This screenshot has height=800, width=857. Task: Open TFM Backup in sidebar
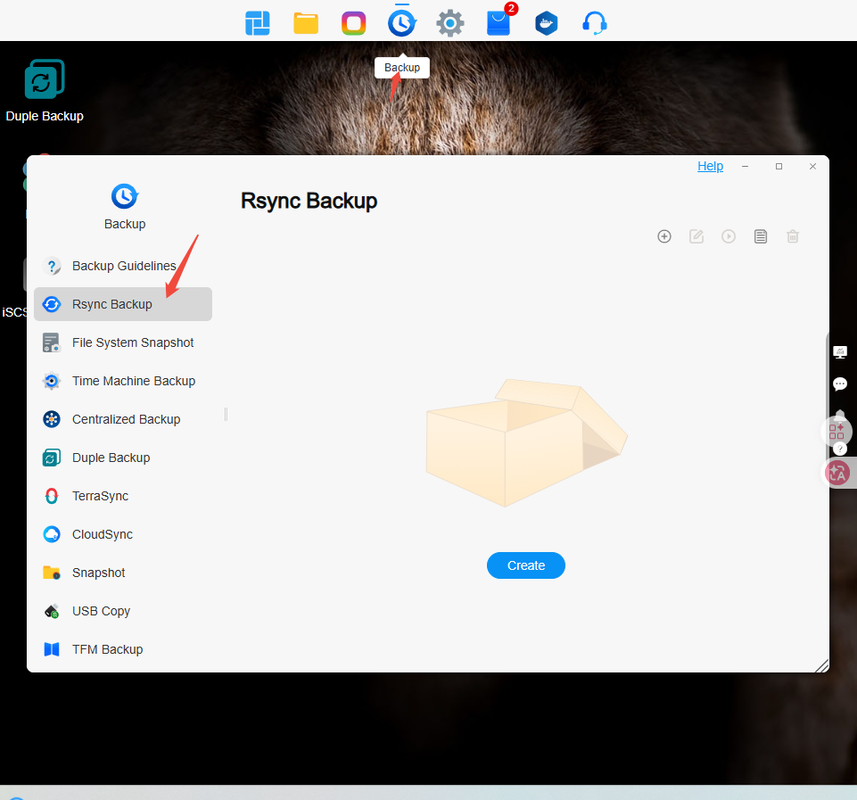point(123,649)
